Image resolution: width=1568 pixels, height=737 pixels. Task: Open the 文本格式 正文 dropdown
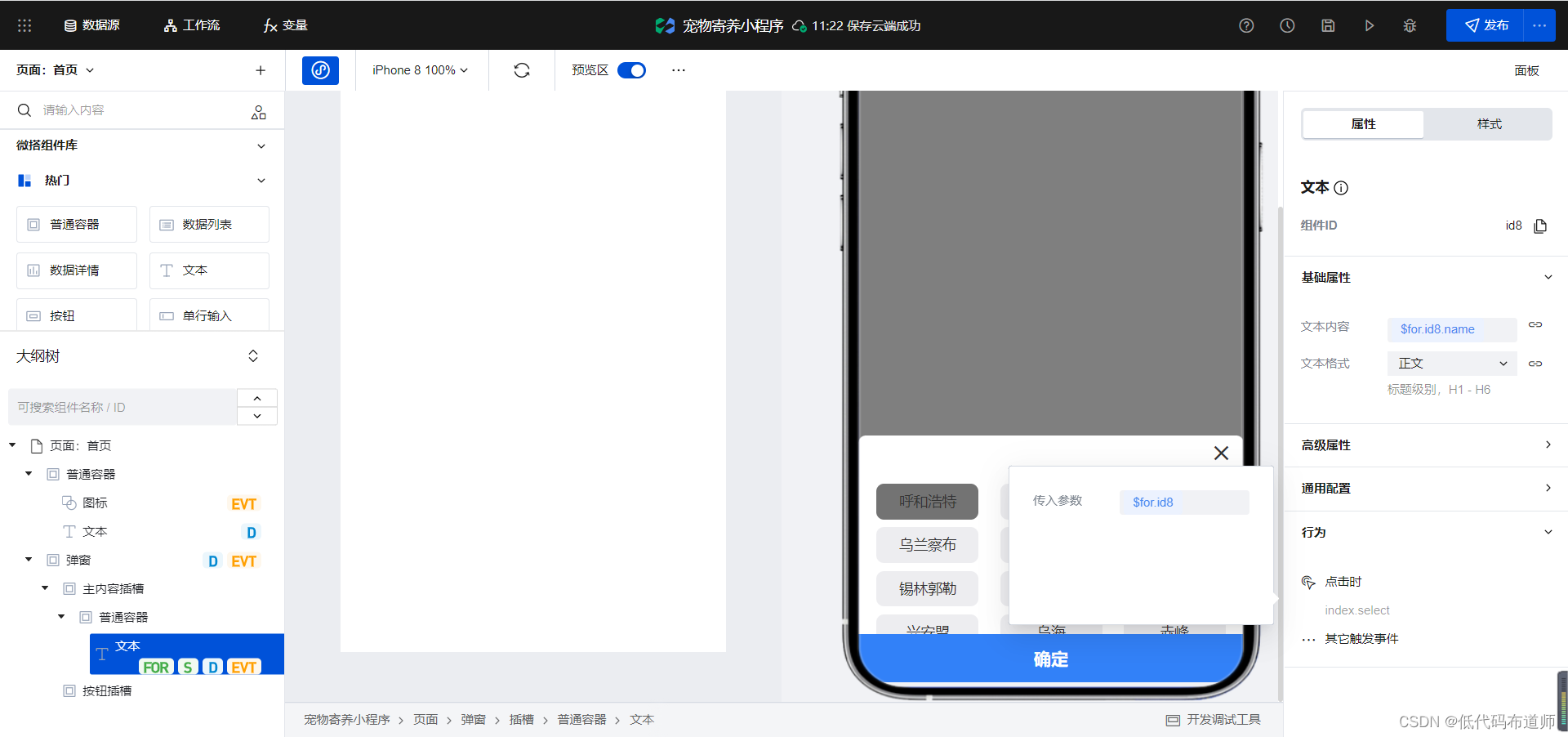click(1452, 364)
